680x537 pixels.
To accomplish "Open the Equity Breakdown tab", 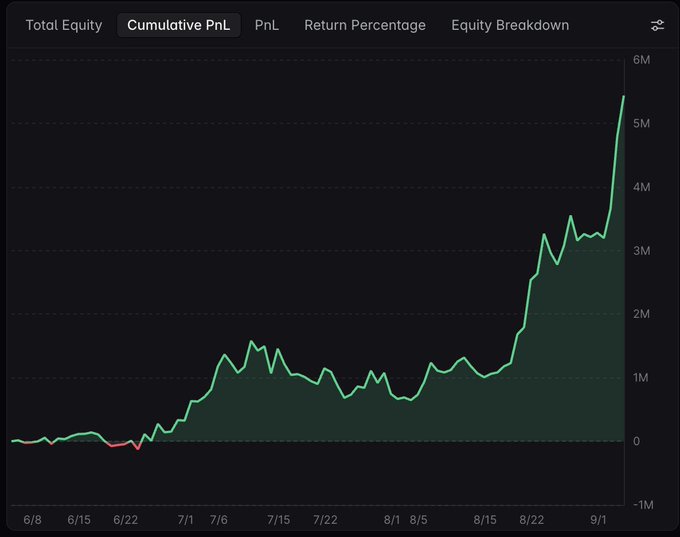I will pos(510,25).
